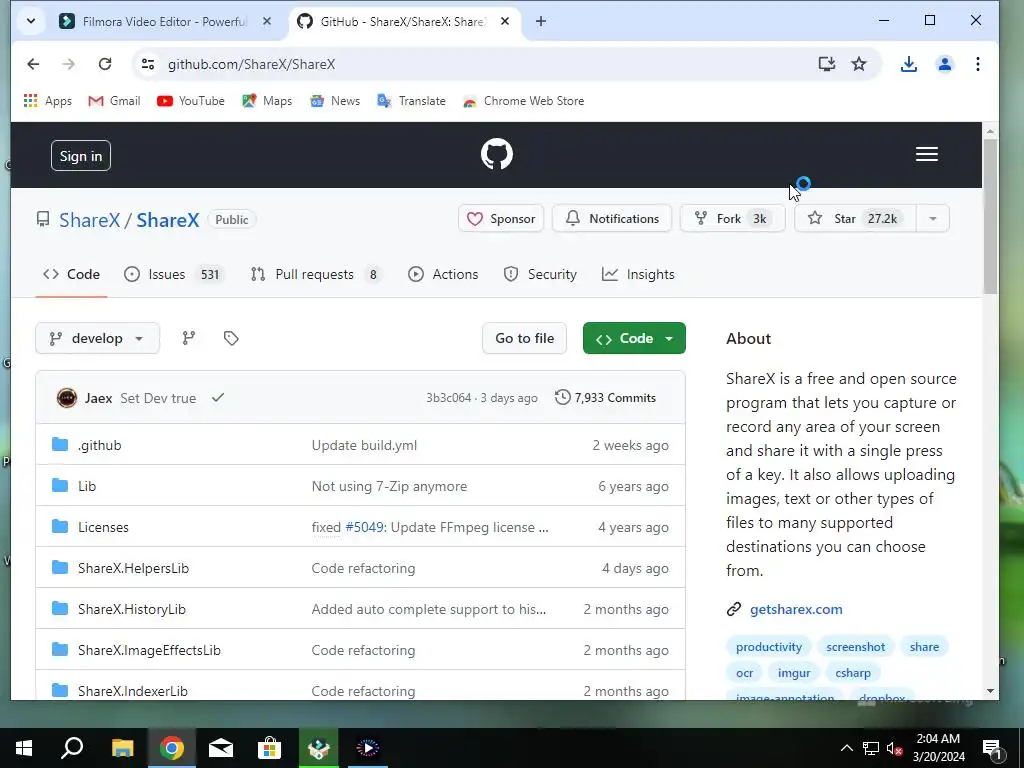Viewport: 1024px width, 768px height.
Task: Click the csharp topic tag
Action: tap(853, 673)
